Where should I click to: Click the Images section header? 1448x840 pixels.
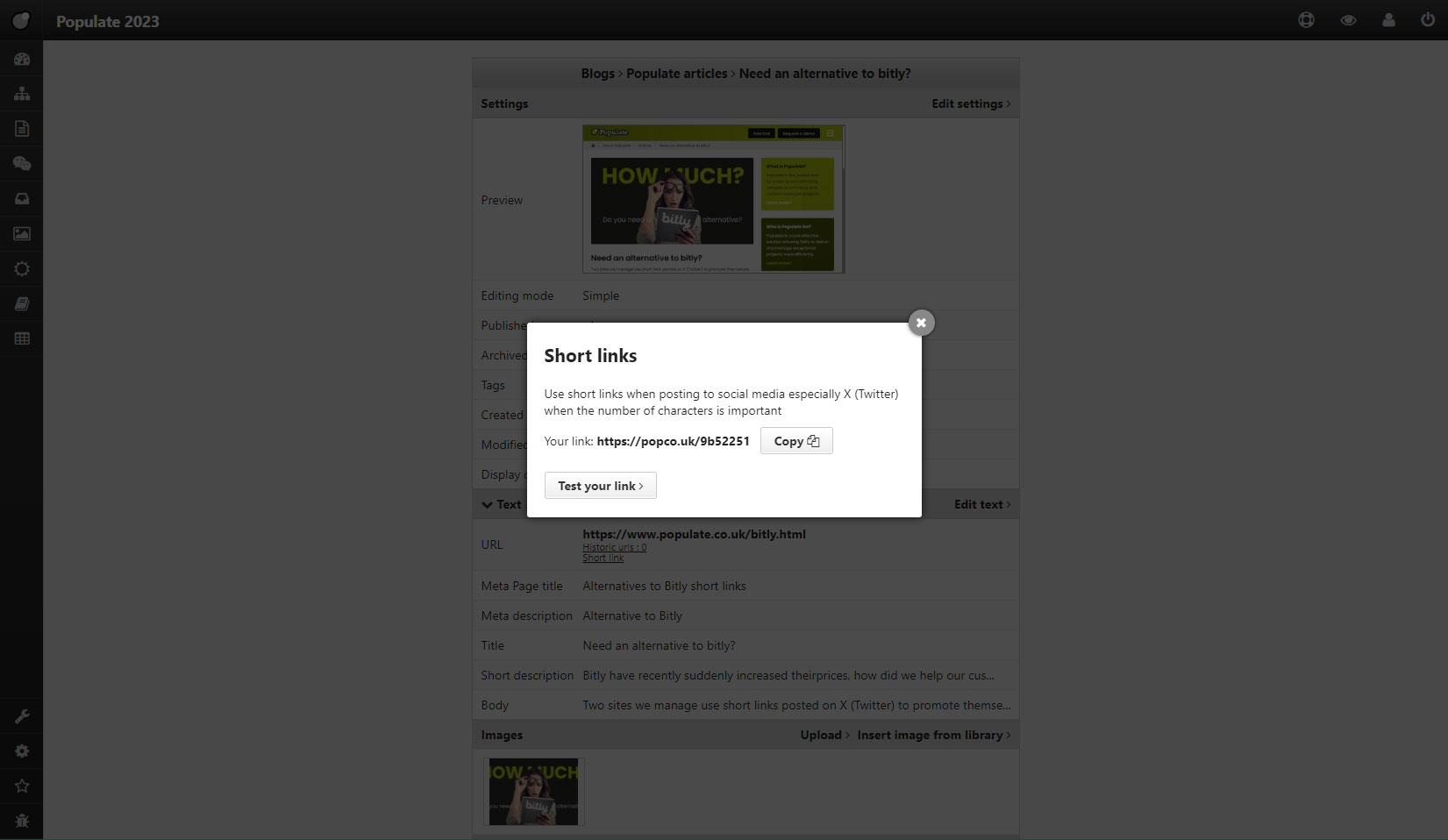tap(502, 735)
